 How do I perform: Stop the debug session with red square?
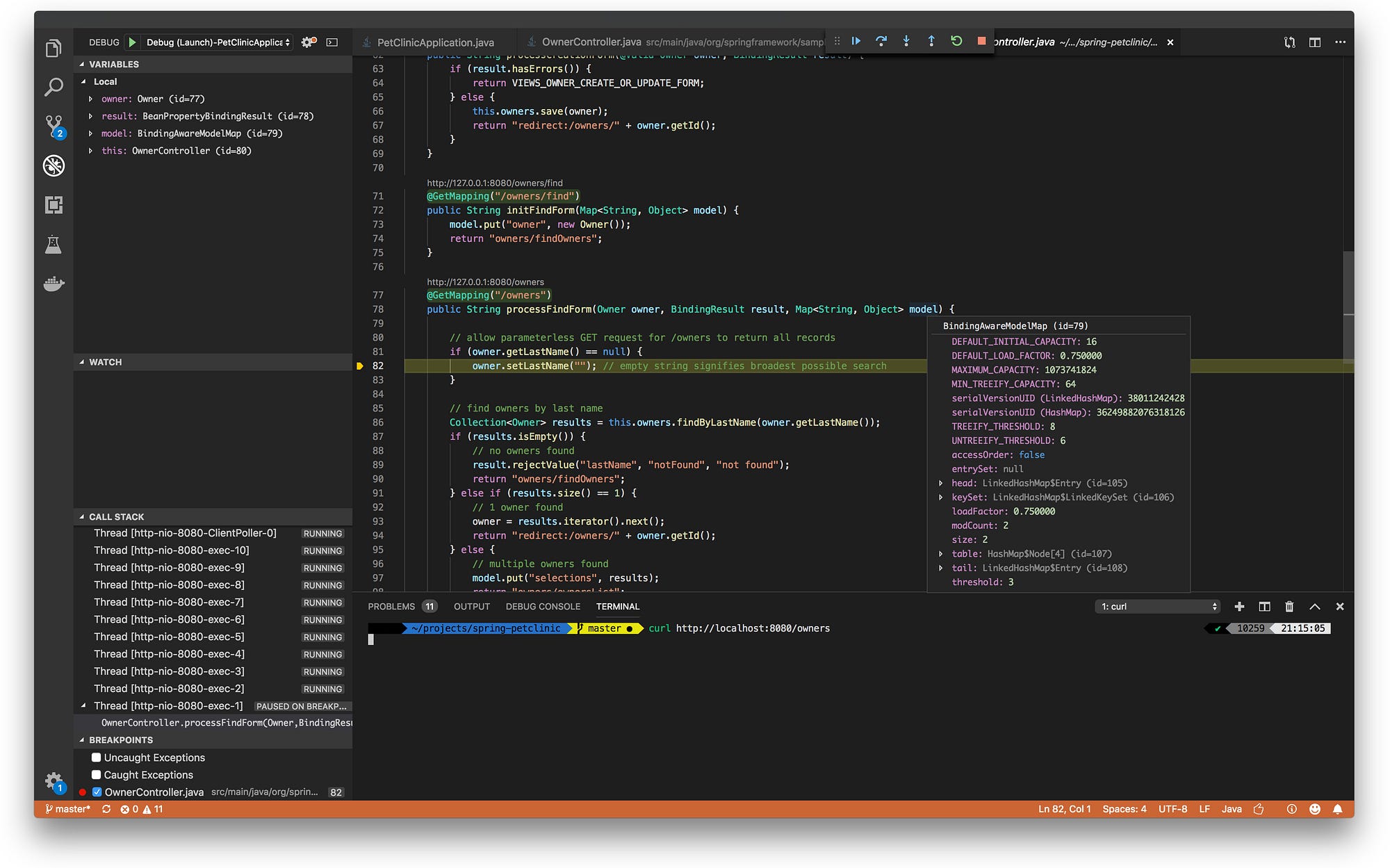tap(981, 41)
